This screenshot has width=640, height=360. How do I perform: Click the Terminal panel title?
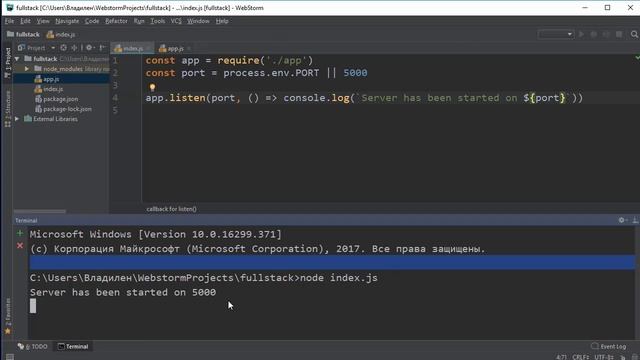[x=26, y=220]
